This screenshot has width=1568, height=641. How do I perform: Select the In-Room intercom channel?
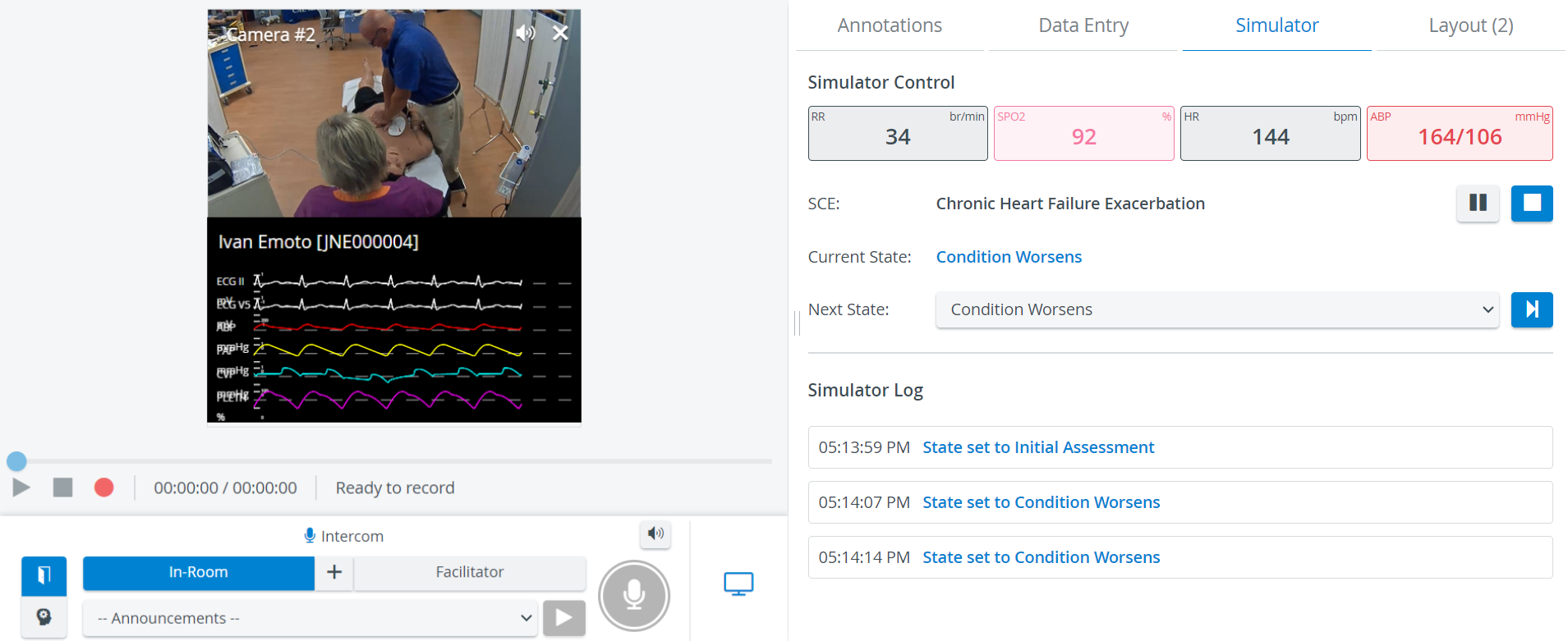199,572
